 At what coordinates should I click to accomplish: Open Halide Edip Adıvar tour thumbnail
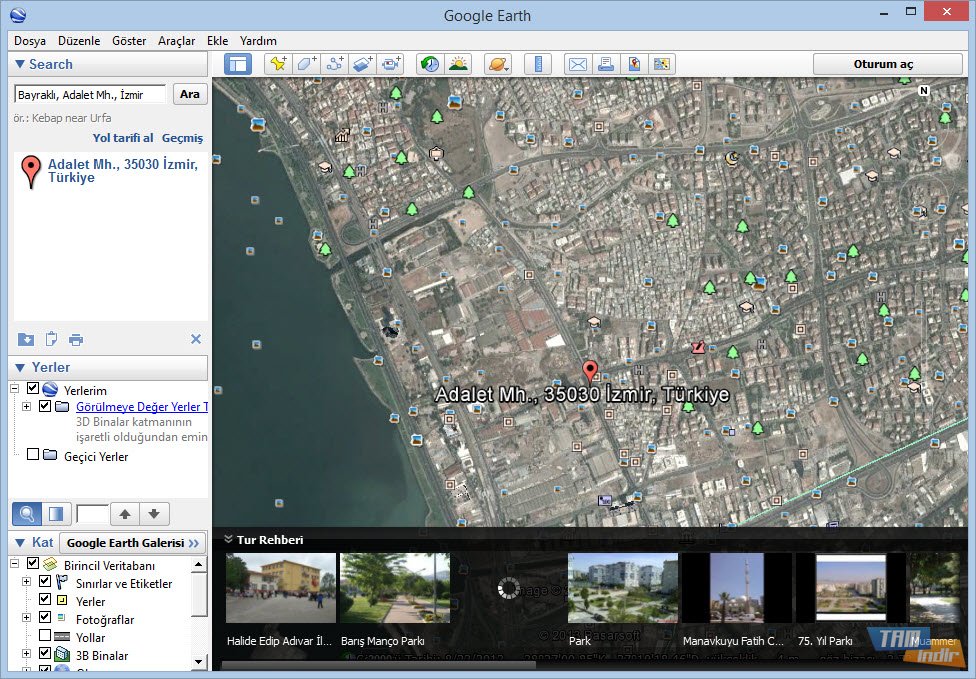281,588
